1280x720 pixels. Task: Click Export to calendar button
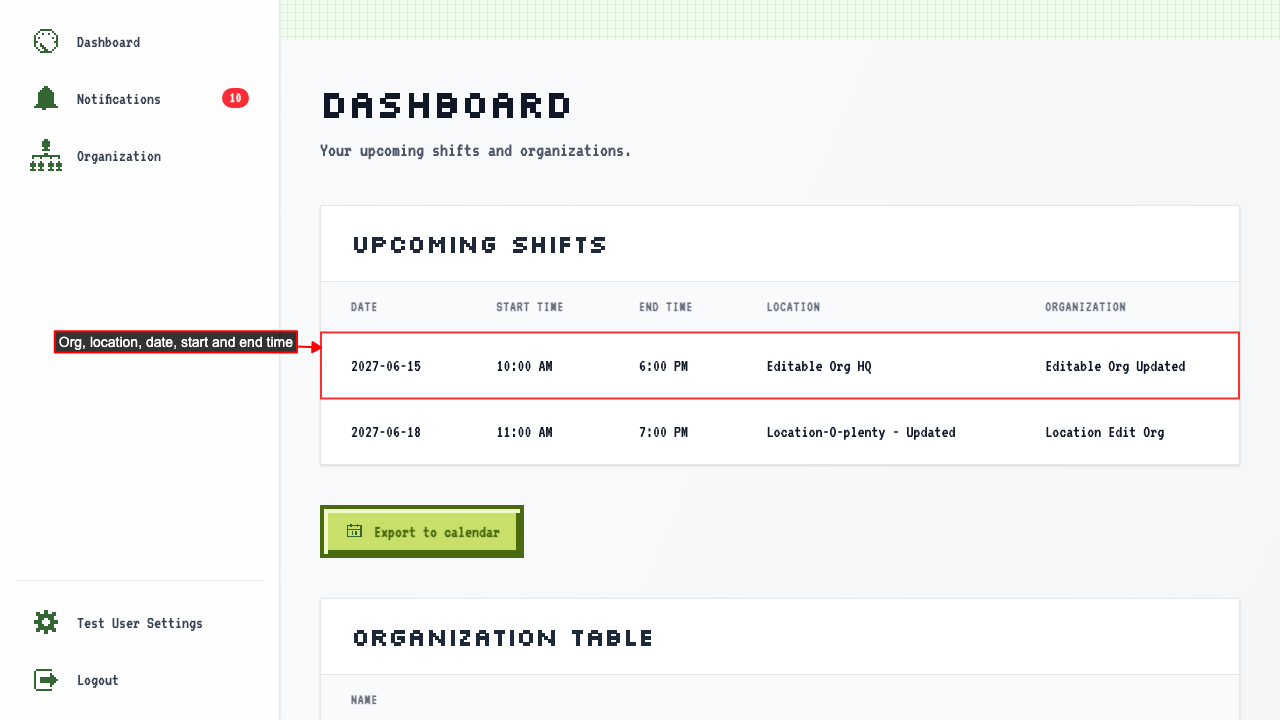pos(422,532)
